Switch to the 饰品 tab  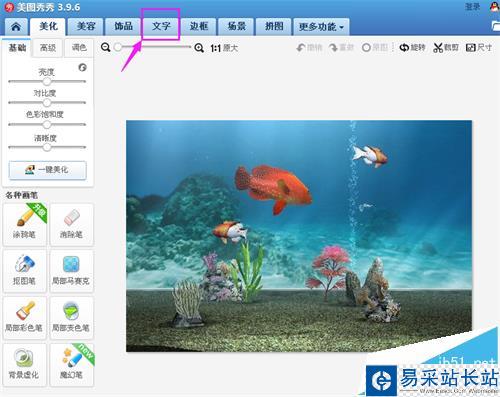click(x=123, y=27)
